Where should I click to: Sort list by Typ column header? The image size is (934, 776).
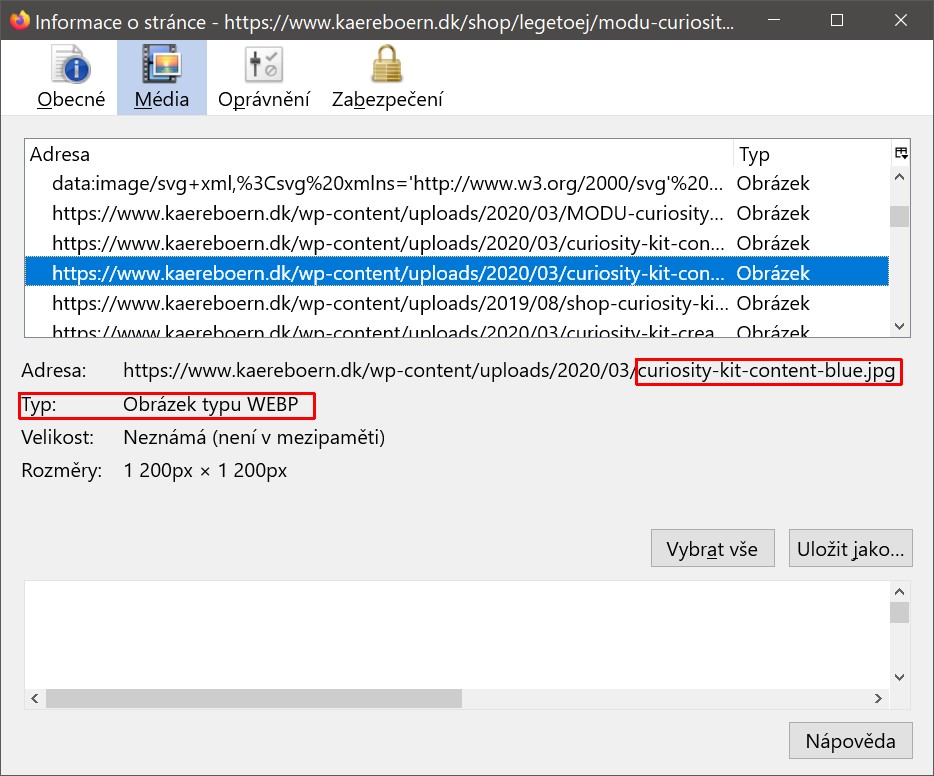tap(812, 154)
